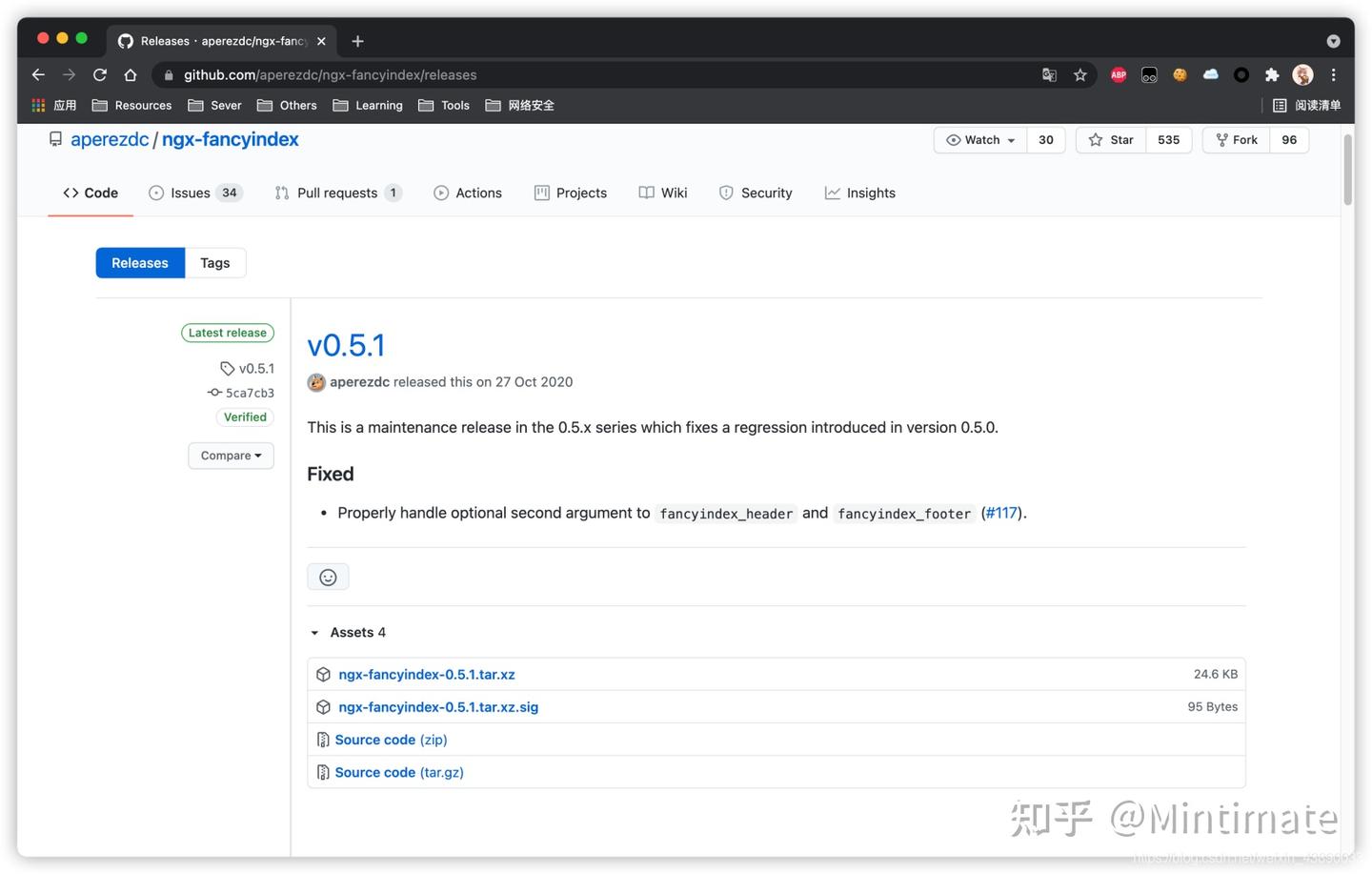Open issue #117 link in release notes
This screenshot has height=874, width=1372.
(1000, 513)
